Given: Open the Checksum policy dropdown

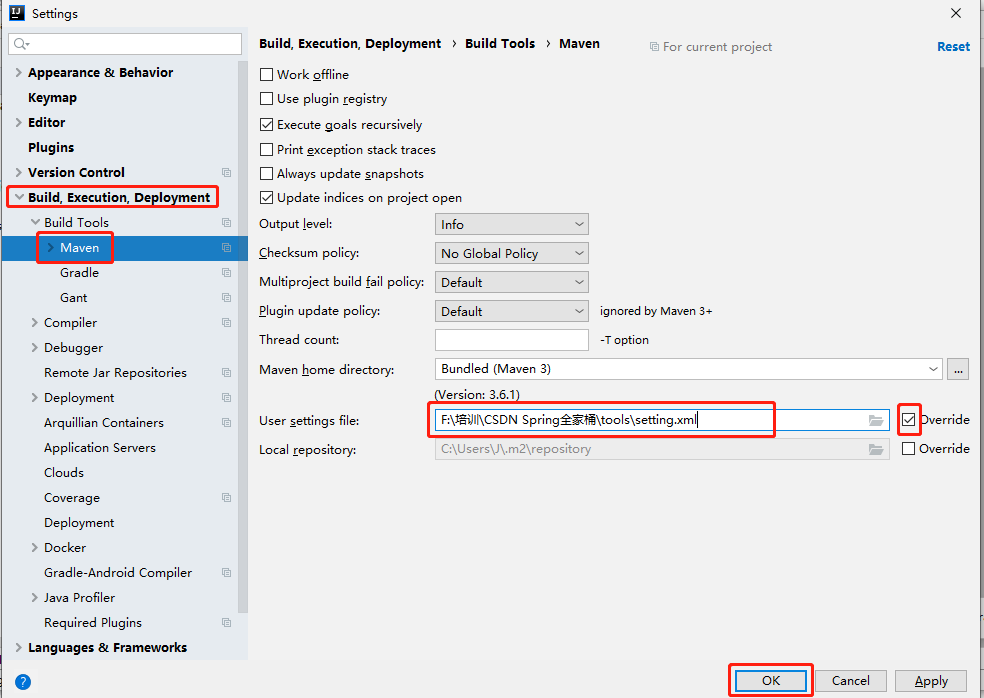Looking at the screenshot, I should tap(511, 252).
